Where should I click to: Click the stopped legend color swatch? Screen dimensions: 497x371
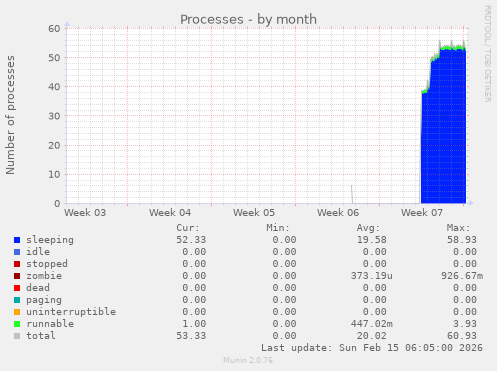(17, 264)
